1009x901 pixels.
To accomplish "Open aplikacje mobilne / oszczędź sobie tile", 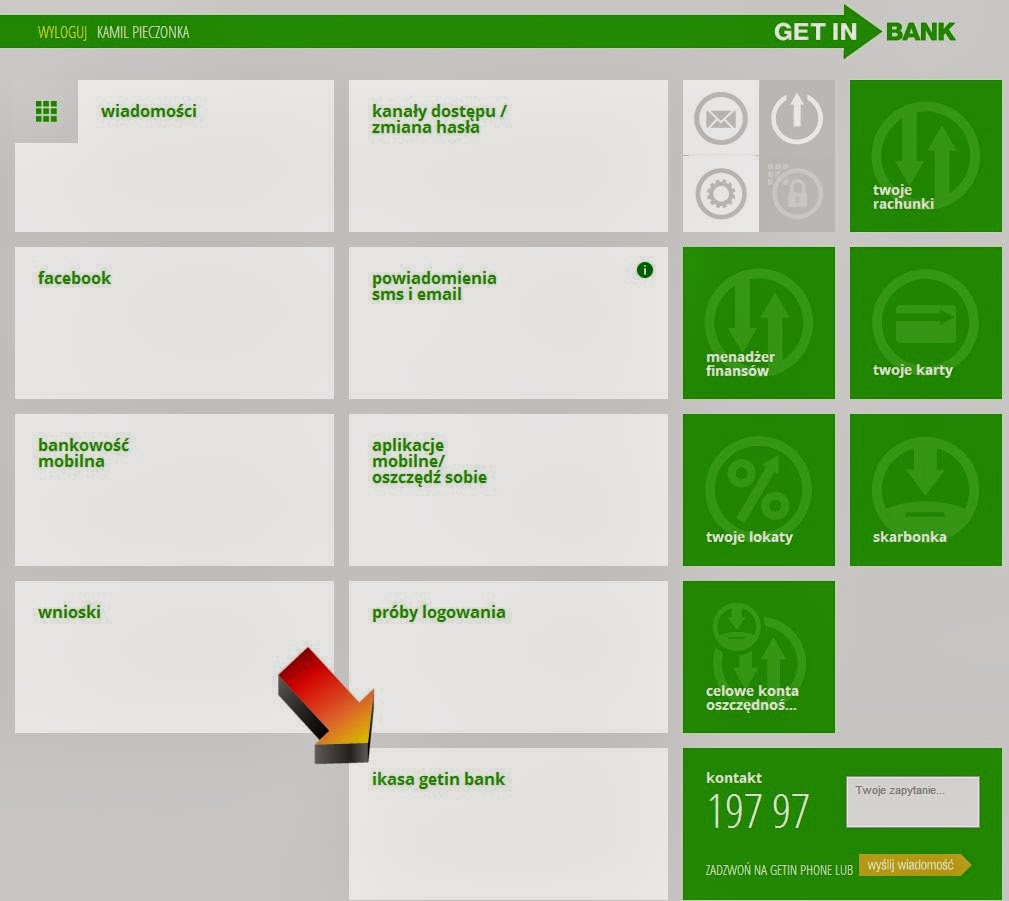I will 508,490.
